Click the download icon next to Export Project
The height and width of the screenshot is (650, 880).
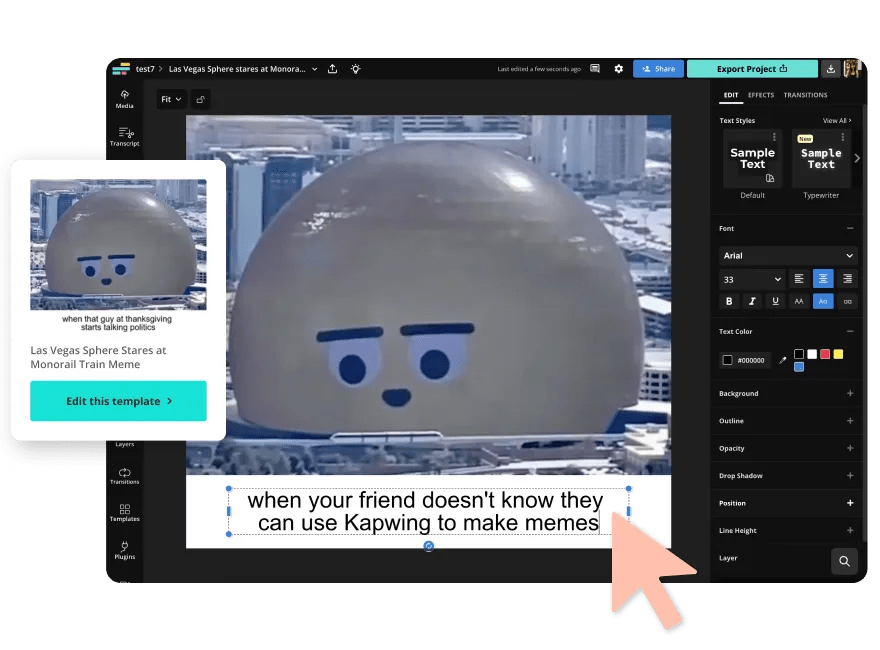point(831,69)
